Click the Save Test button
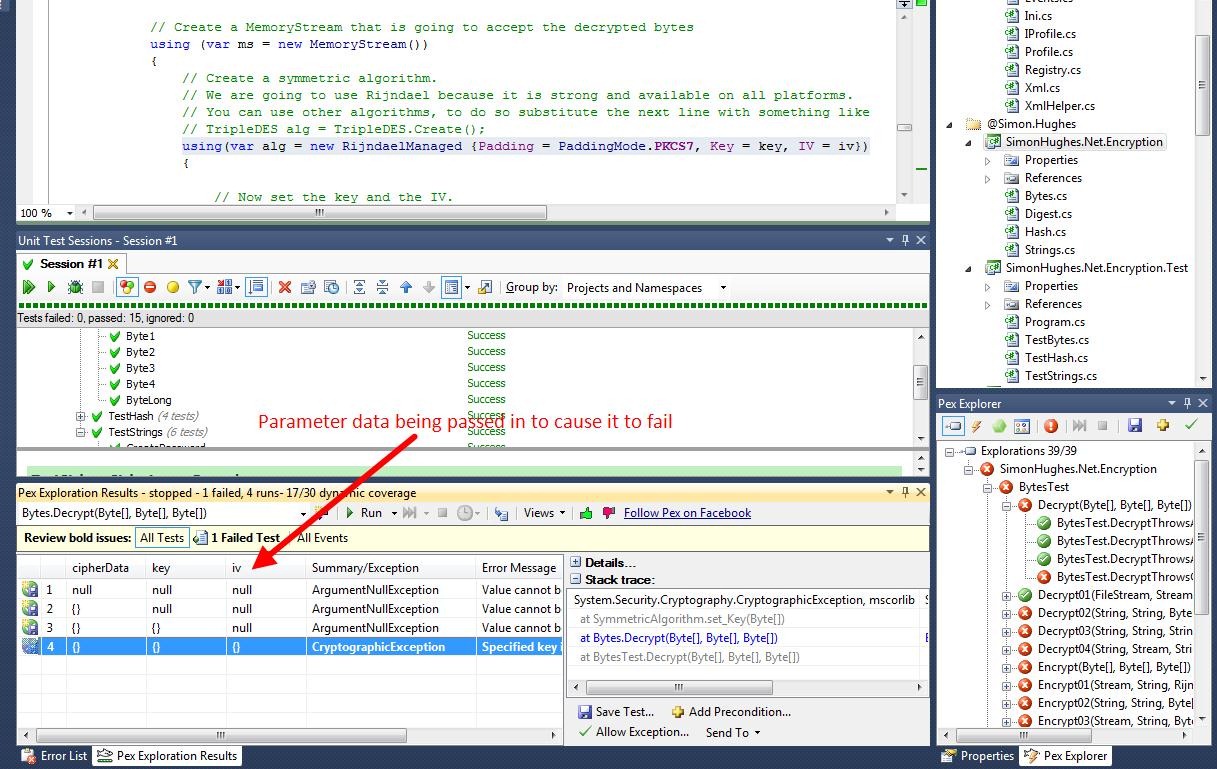 (x=616, y=712)
